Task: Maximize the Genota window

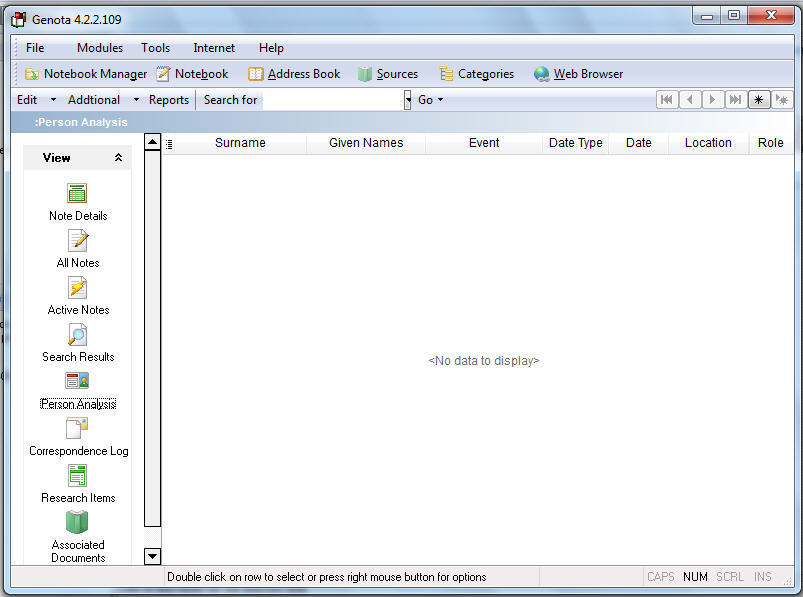Action: tap(734, 16)
